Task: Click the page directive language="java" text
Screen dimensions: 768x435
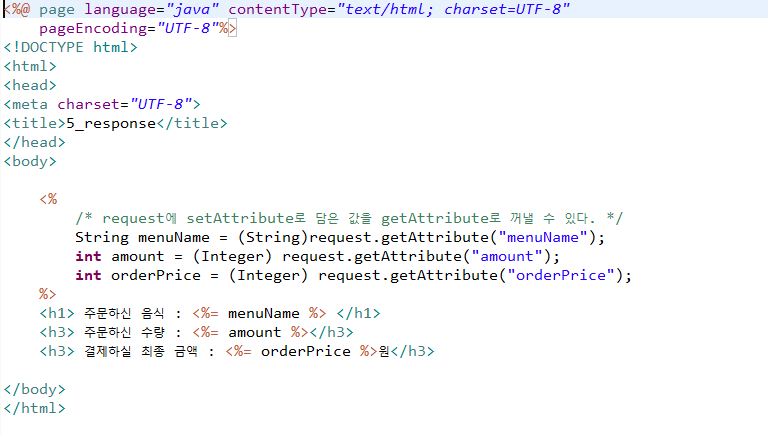Action: pos(151,9)
